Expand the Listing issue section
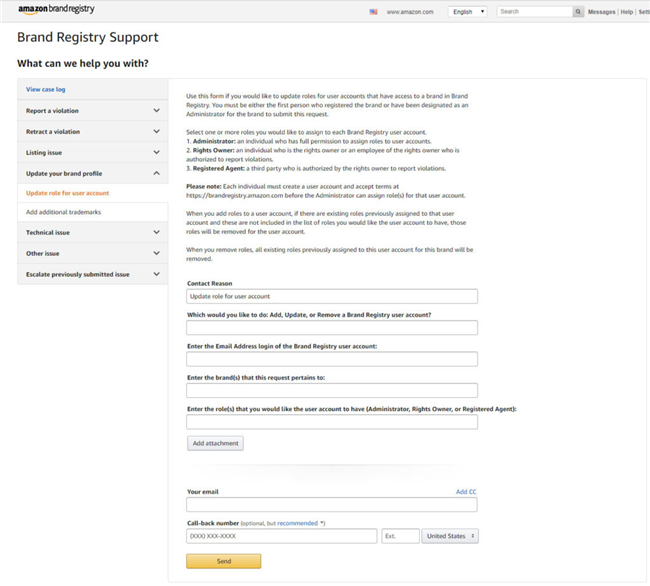Image resolution: width=650 pixels, height=586 pixels. (92, 153)
